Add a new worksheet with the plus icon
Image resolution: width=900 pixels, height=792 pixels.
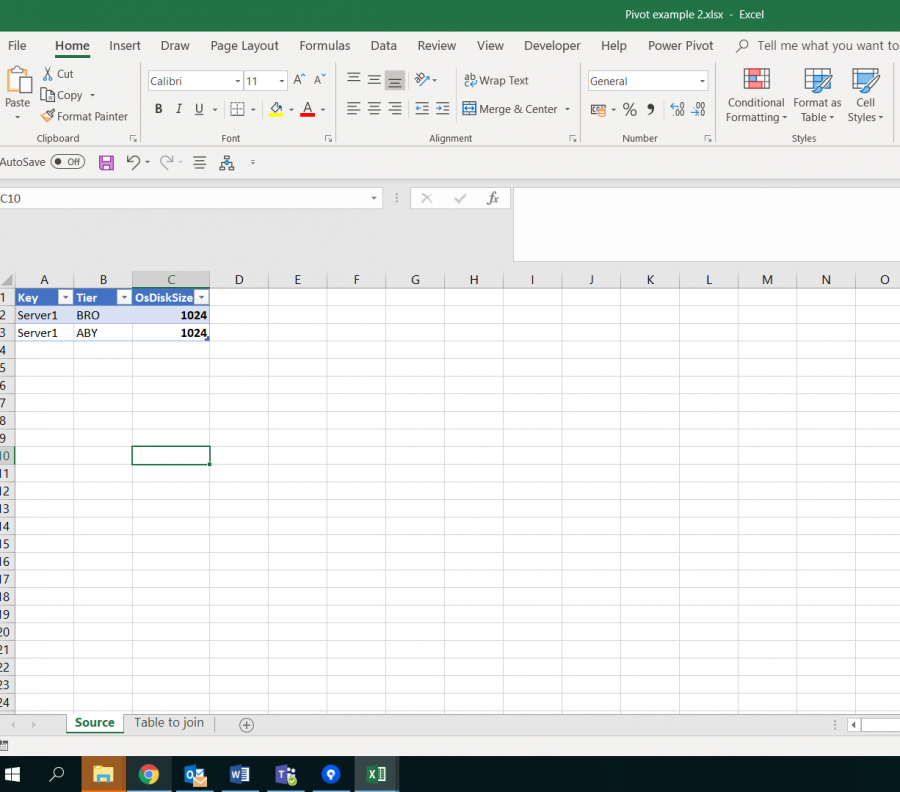pos(246,725)
